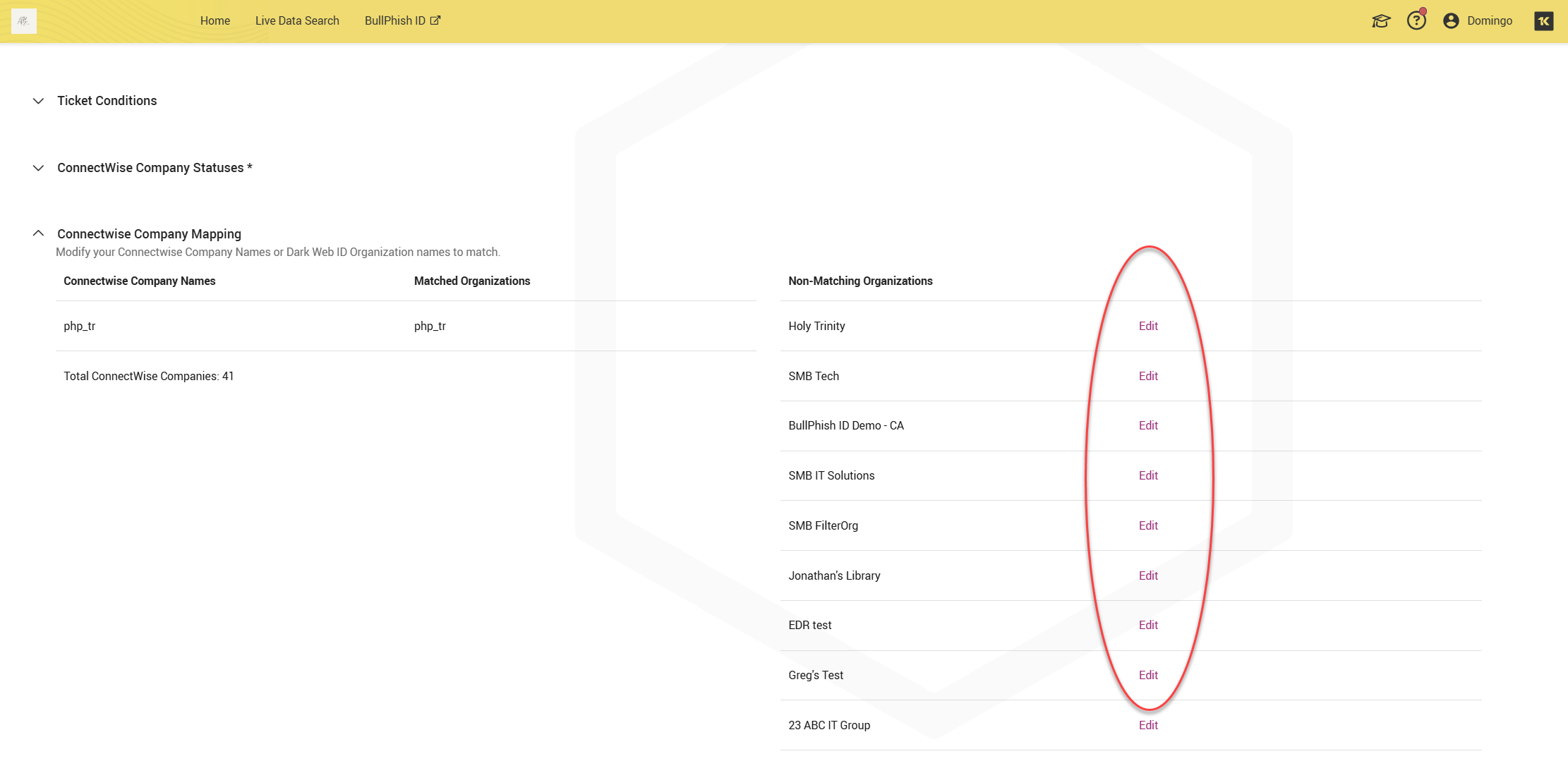Open the BullPhish ID link

(x=394, y=21)
